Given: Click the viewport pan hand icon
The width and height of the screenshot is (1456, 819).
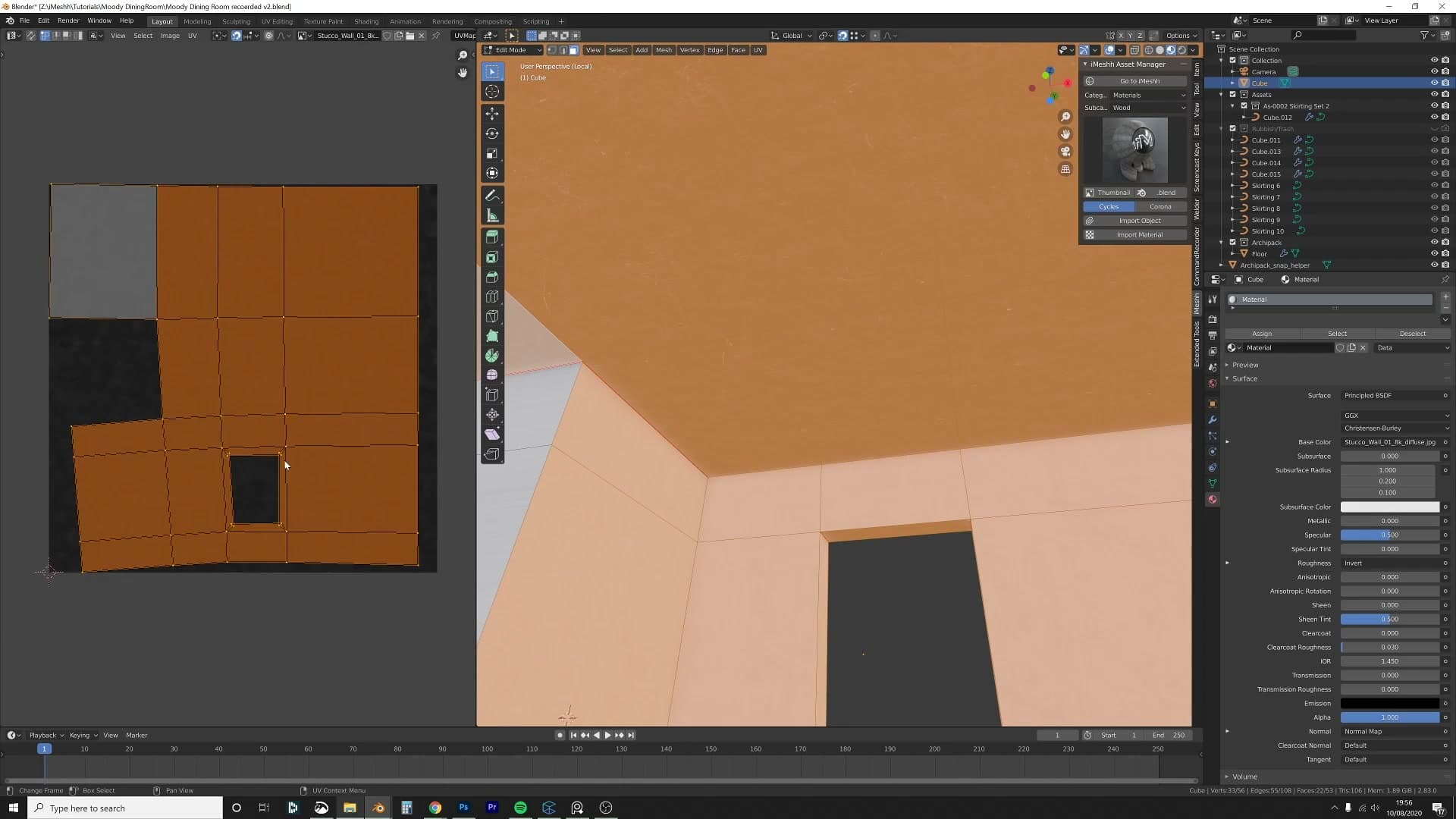Looking at the screenshot, I should coord(1065,134).
